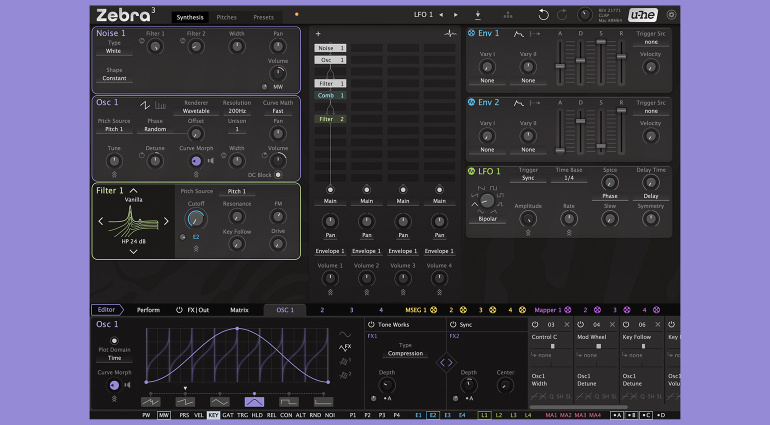Open the Matrix tab in lower panel
The height and width of the screenshot is (425, 770).
[239, 310]
